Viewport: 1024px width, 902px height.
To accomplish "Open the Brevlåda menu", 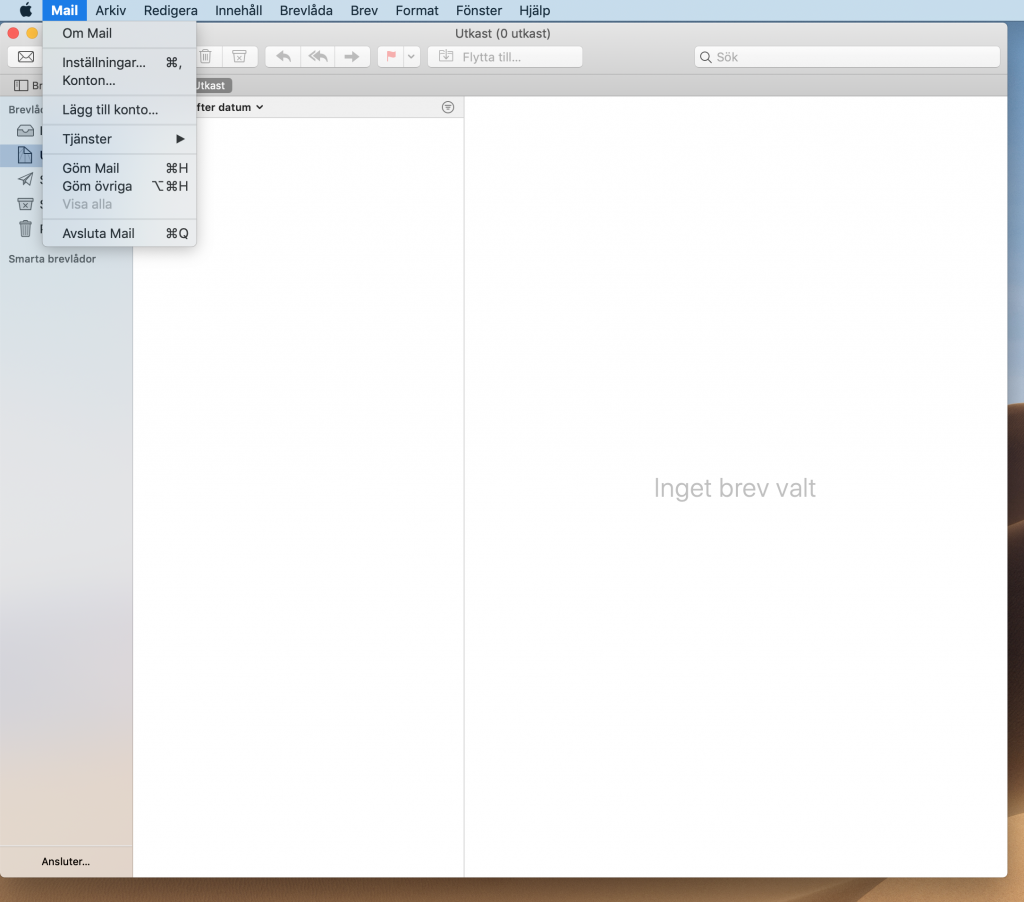I will (x=306, y=10).
